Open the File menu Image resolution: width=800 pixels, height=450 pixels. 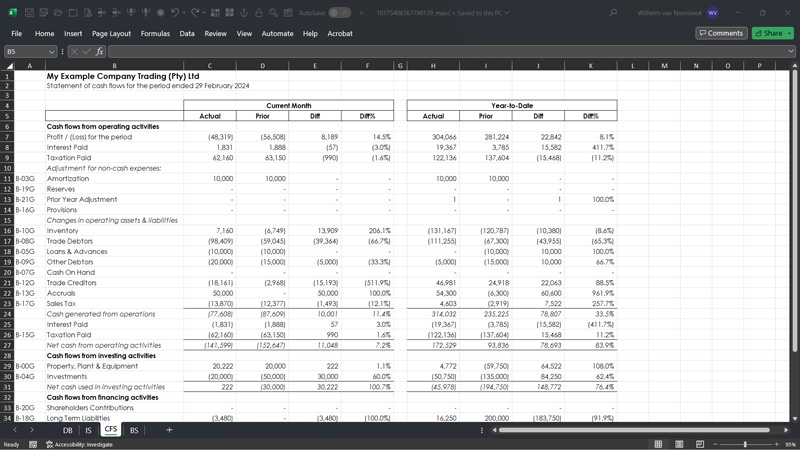16,34
